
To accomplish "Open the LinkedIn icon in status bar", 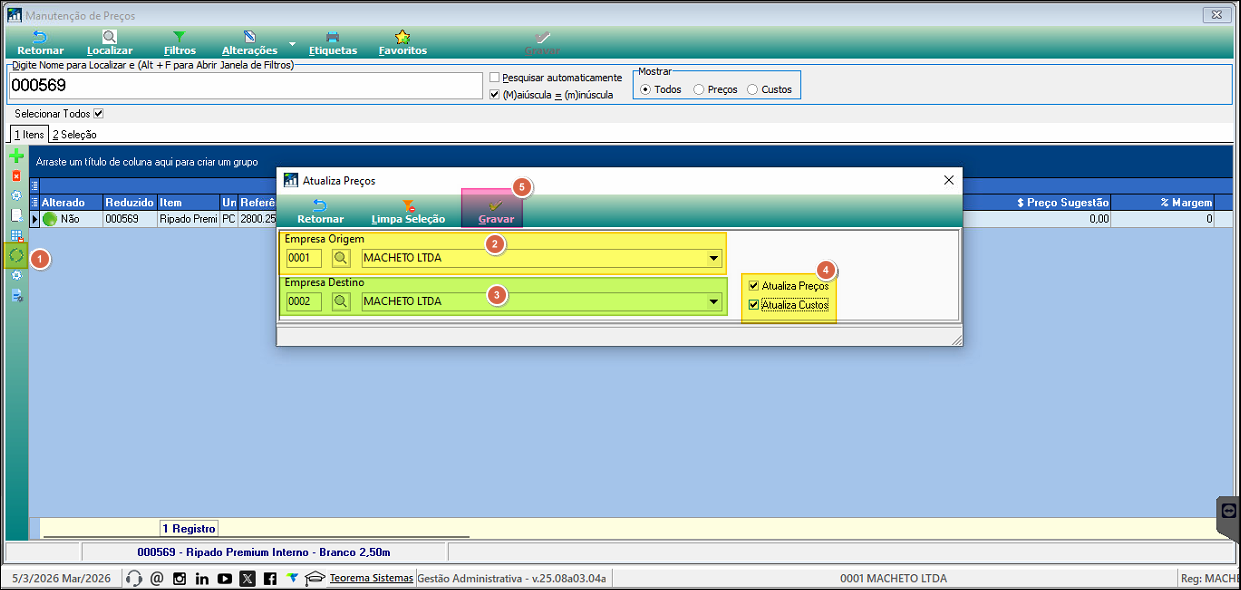I will pos(202,578).
